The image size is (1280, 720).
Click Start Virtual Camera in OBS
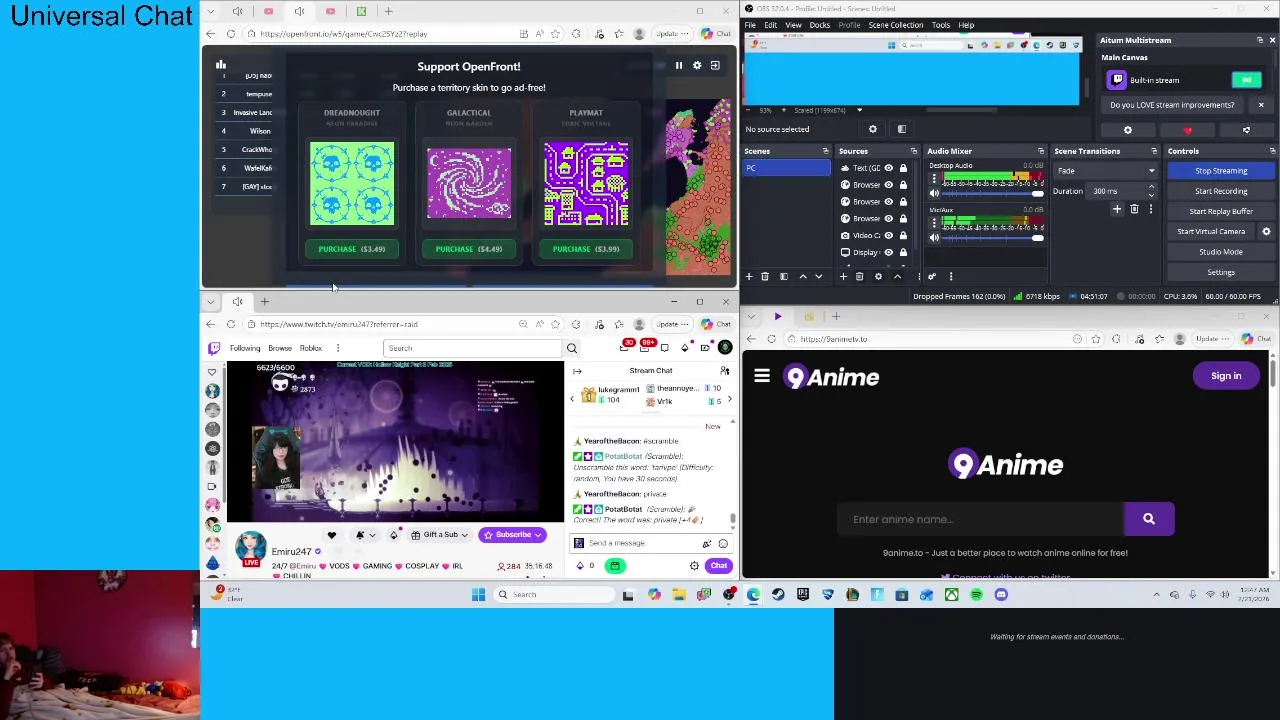click(1211, 231)
